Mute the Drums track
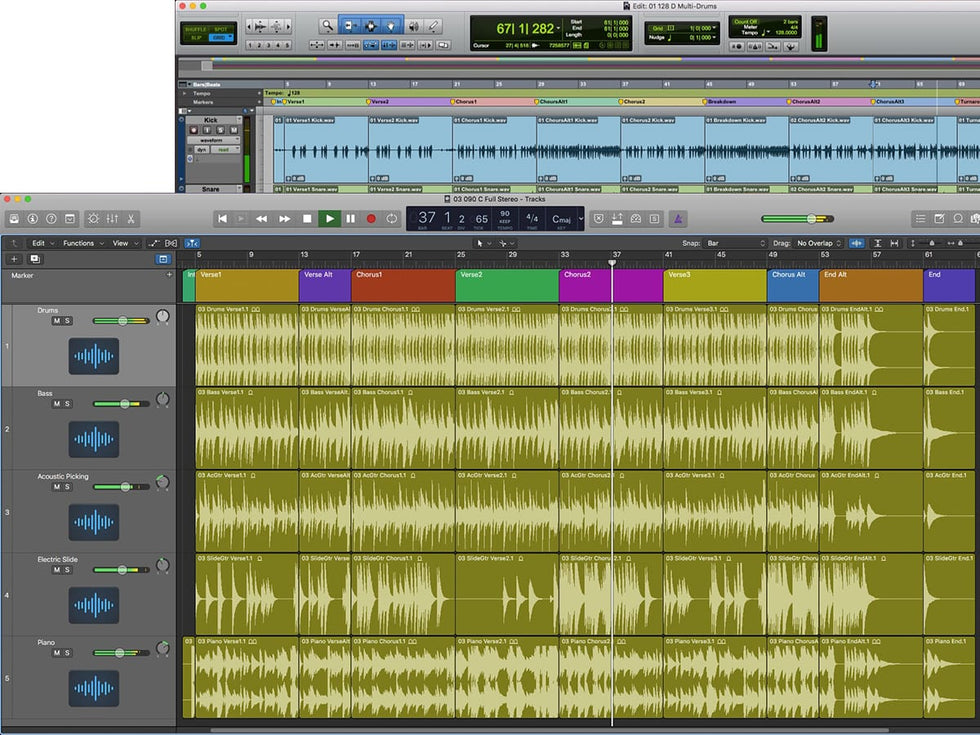Viewport: 980px width, 735px height. click(x=56, y=321)
